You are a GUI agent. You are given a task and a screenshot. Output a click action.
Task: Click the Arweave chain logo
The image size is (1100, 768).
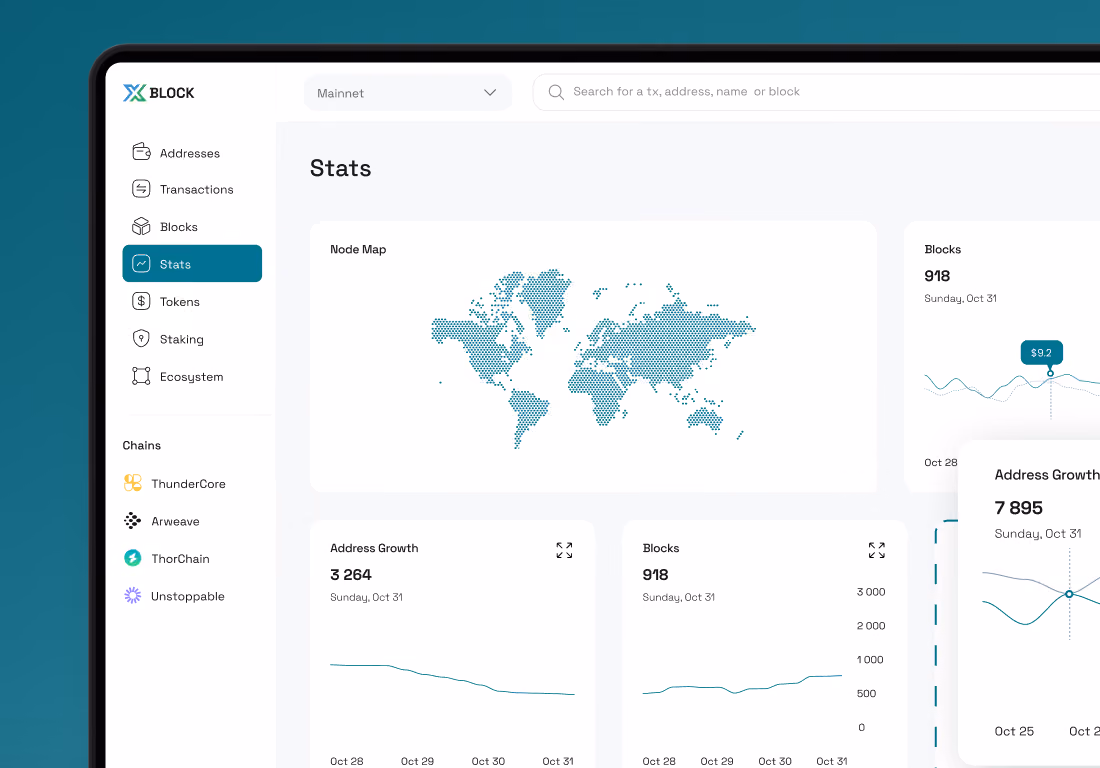(x=133, y=520)
